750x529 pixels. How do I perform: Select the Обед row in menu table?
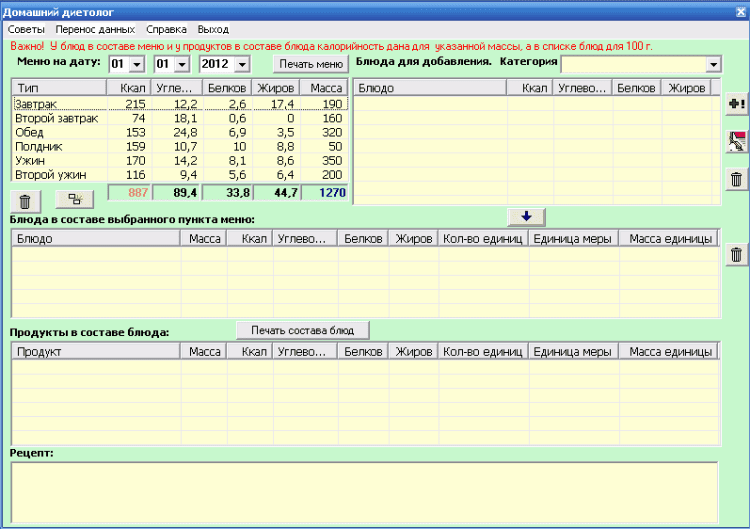tap(60, 132)
